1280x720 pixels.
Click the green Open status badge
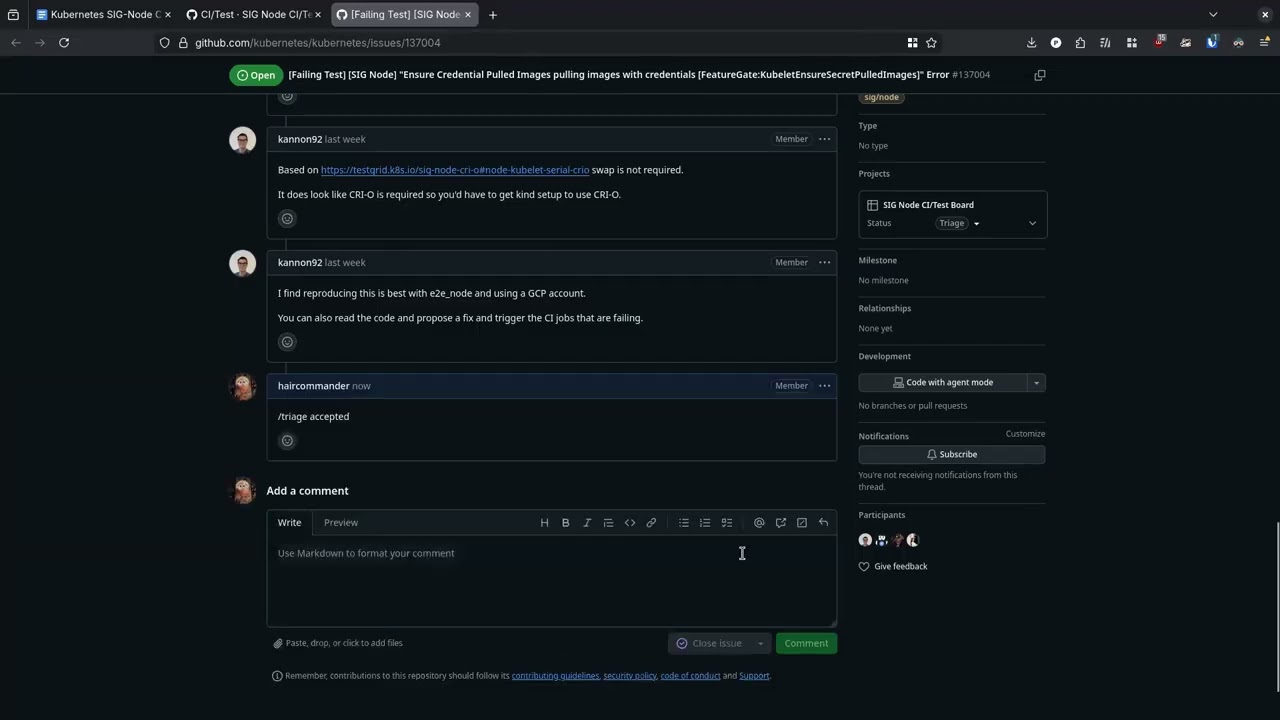256,75
